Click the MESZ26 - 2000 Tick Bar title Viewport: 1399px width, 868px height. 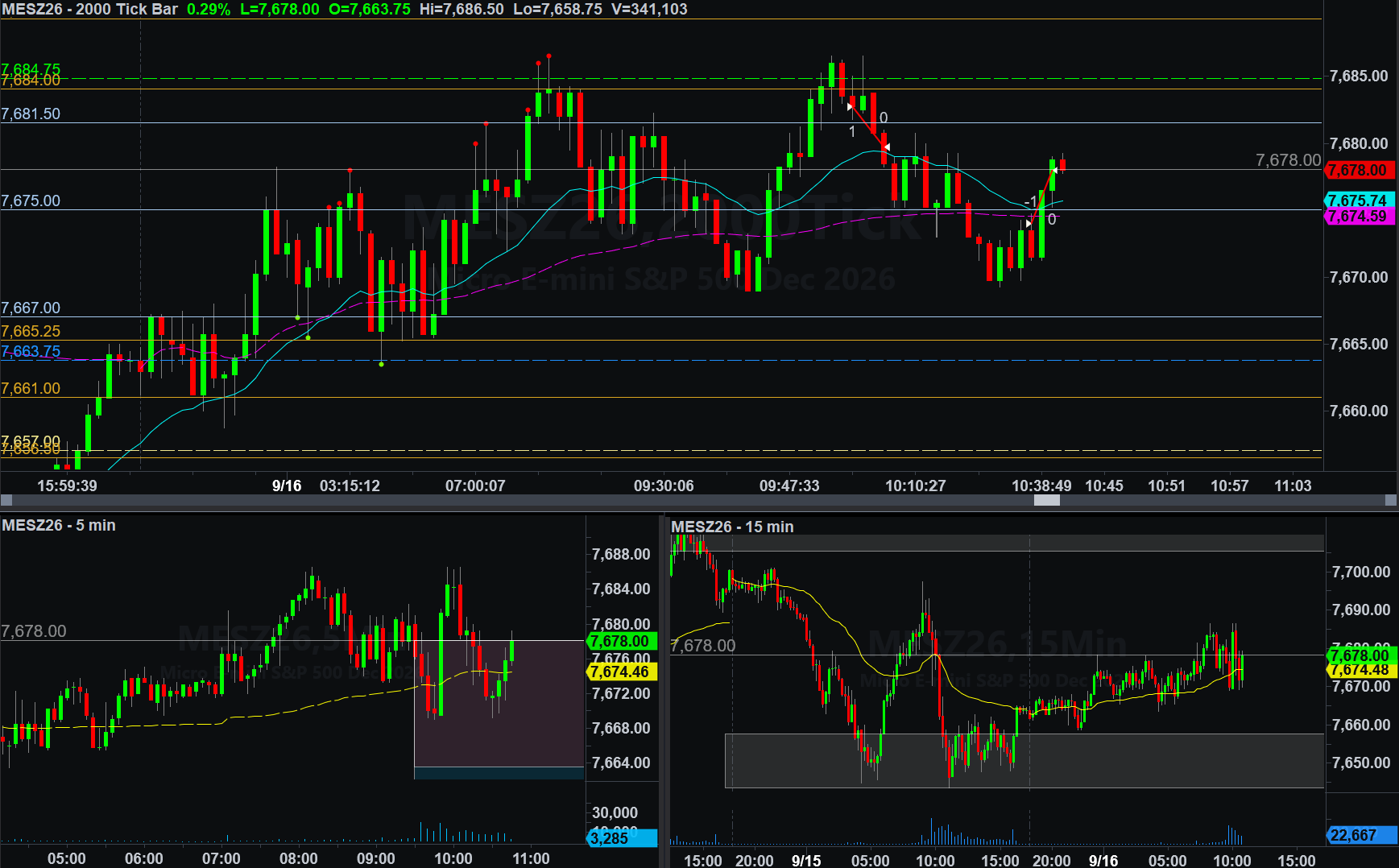90,10
